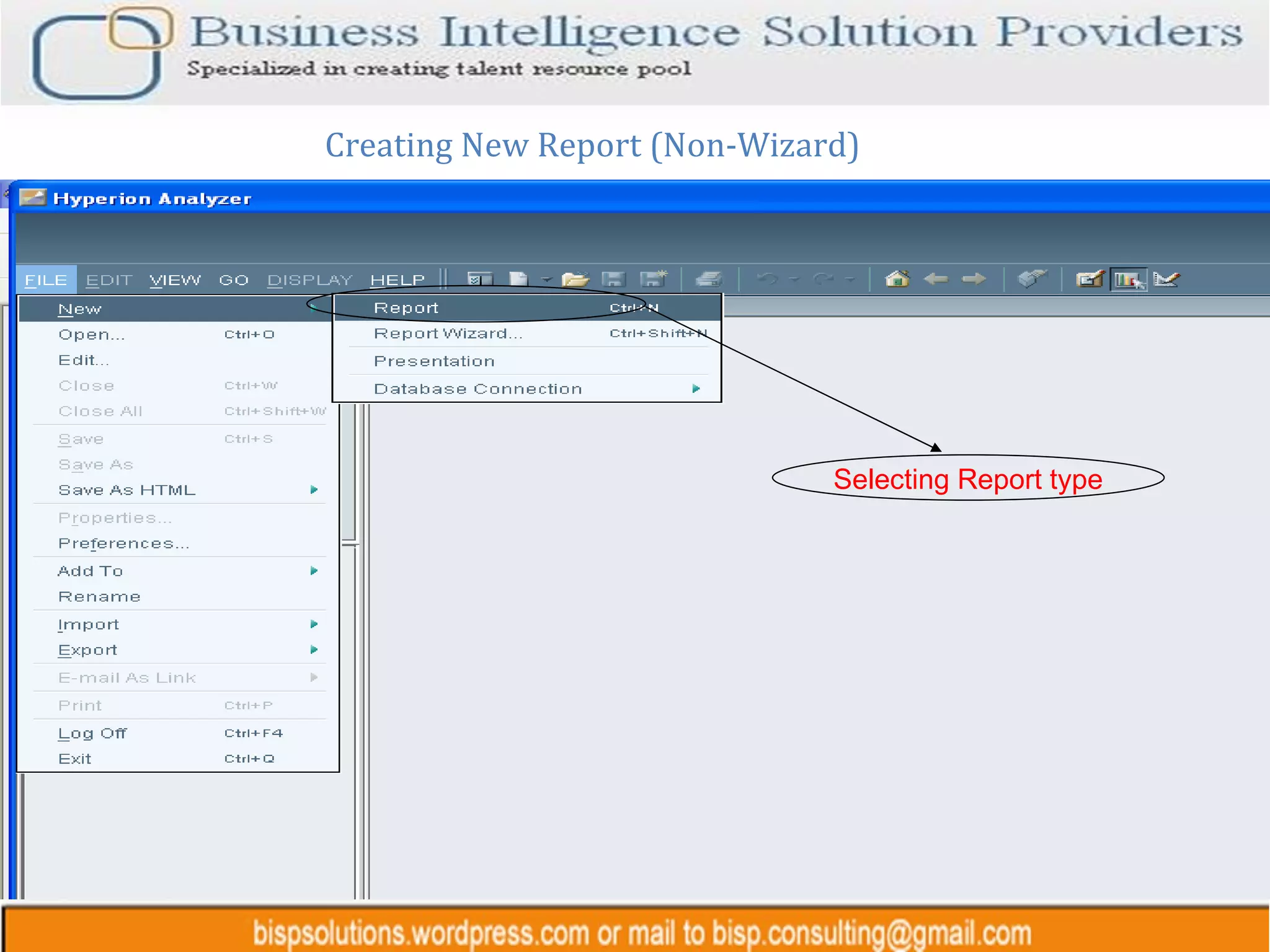This screenshot has height=952, width=1270.
Task: Click the Undo arrow toolbar icon
Action: click(x=768, y=280)
